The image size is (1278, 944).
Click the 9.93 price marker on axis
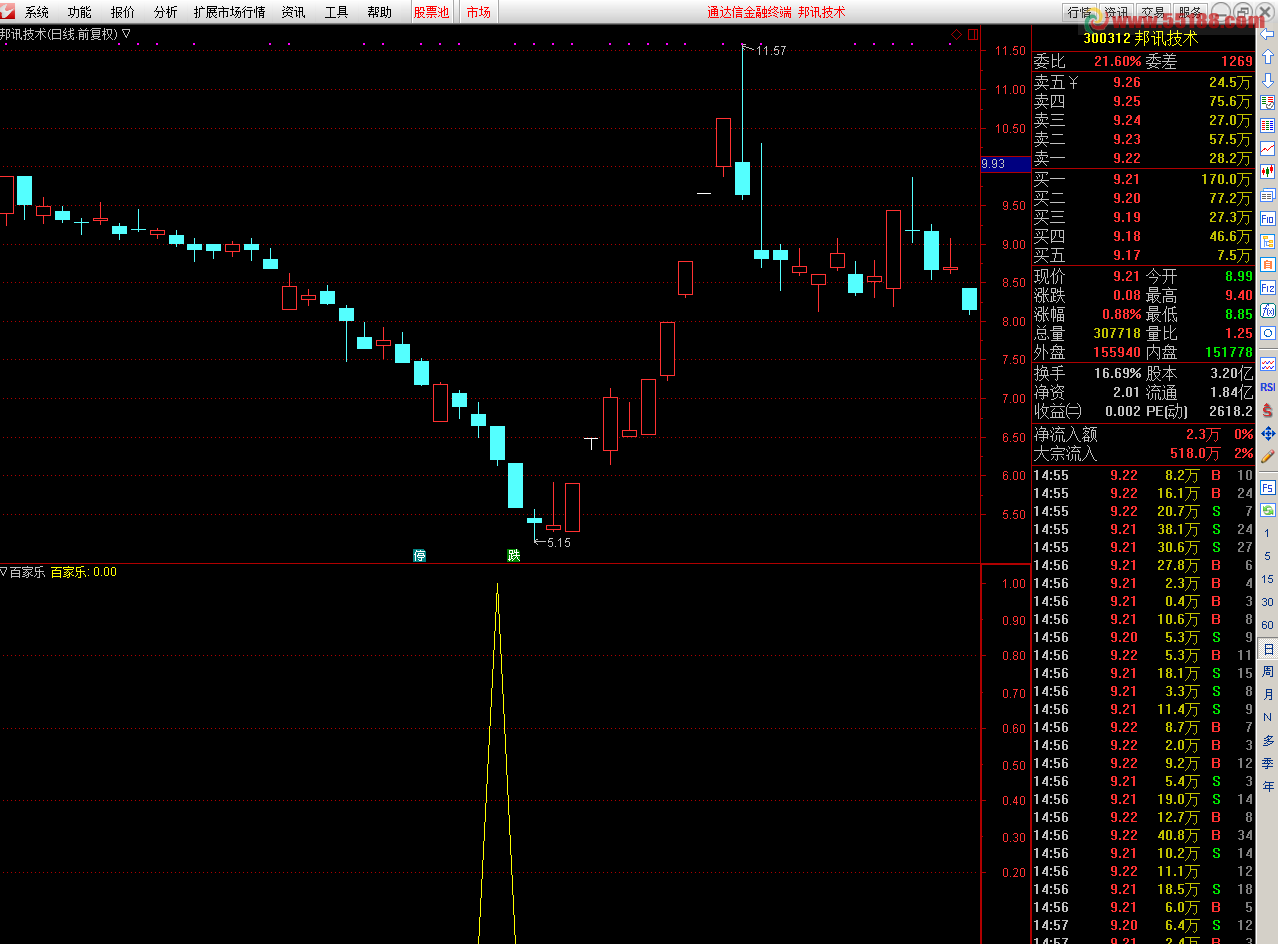tap(1006, 164)
